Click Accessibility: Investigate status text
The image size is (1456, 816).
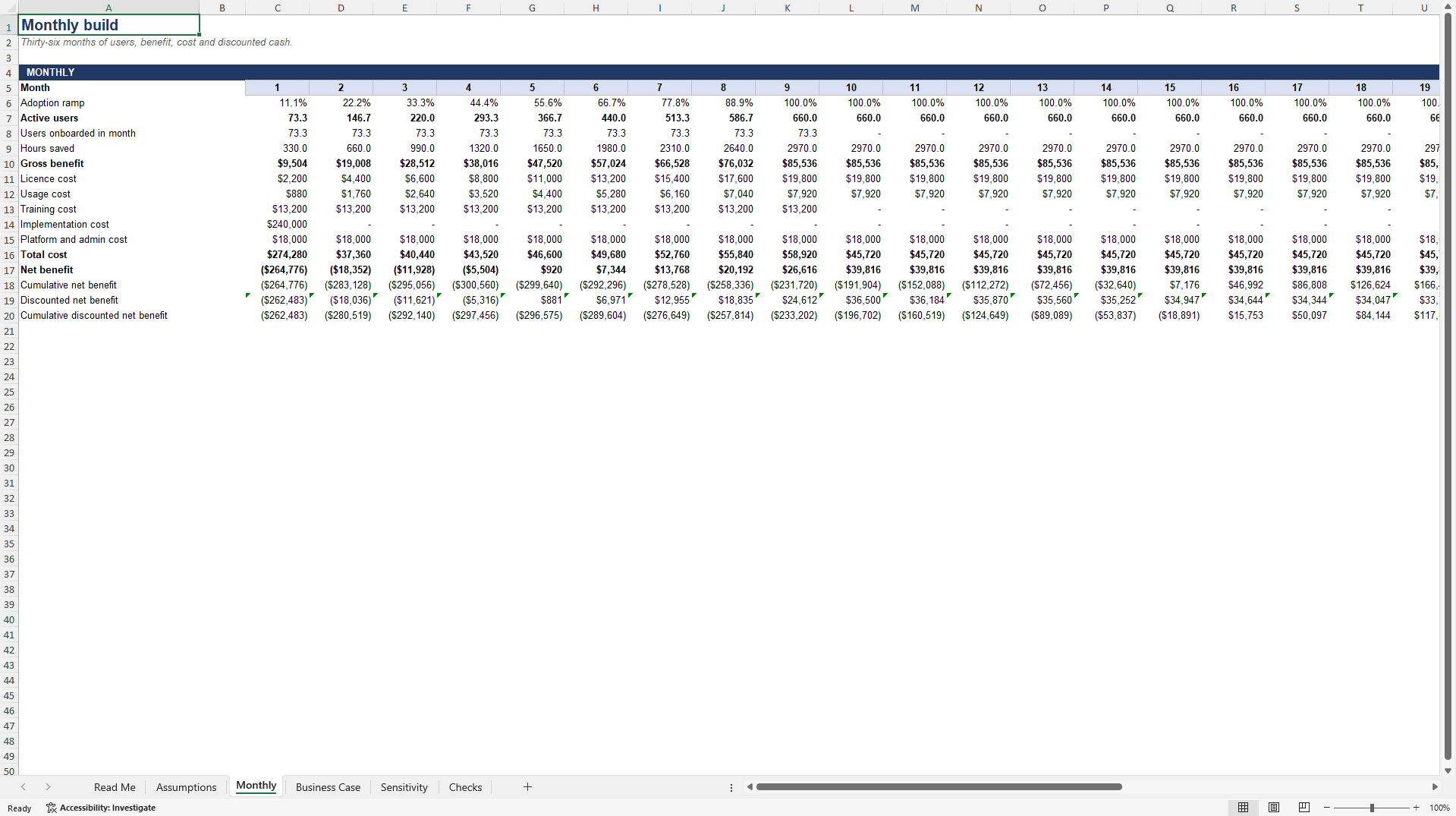108,808
